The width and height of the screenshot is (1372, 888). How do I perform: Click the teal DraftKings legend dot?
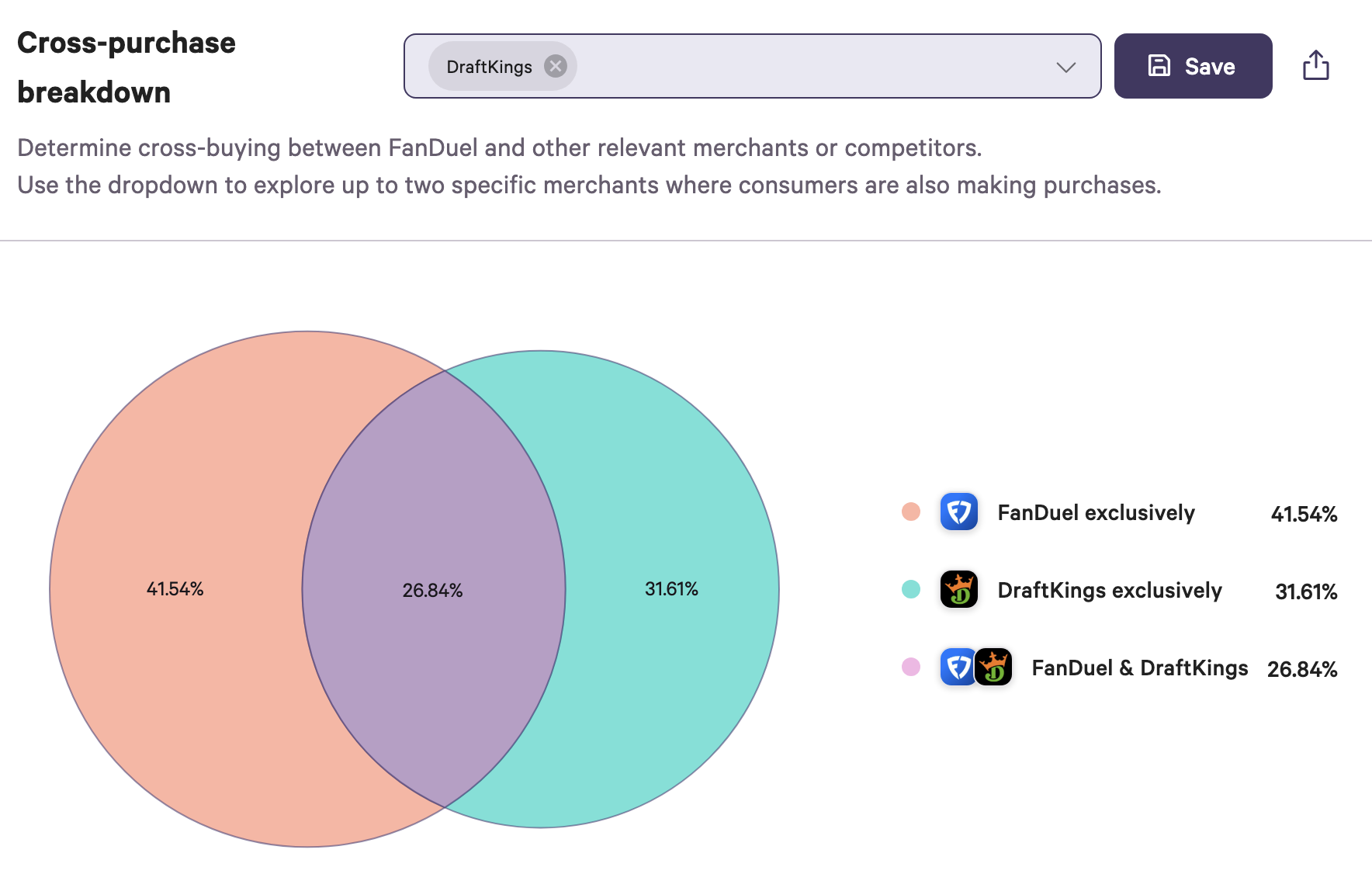click(911, 590)
